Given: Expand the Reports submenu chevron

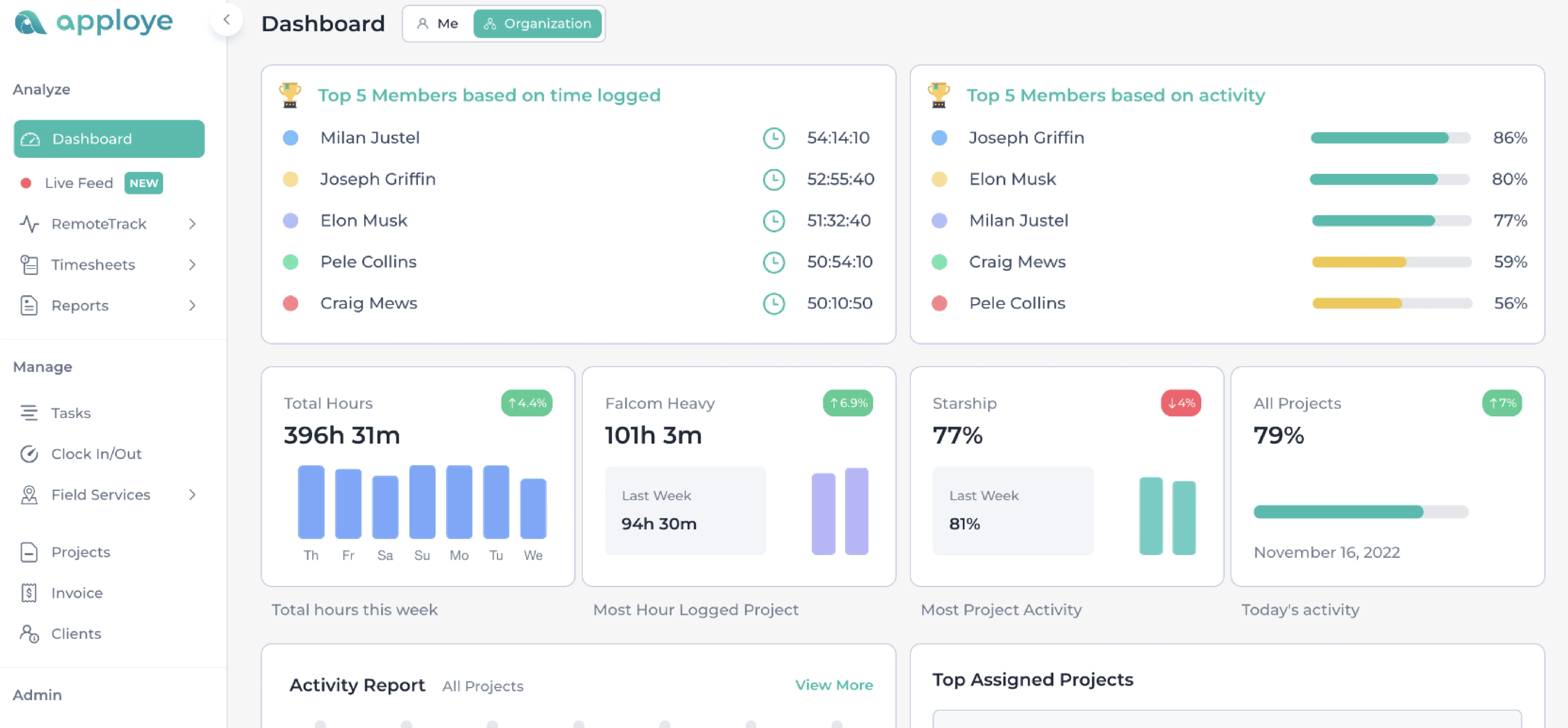Looking at the screenshot, I should [192, 305].
